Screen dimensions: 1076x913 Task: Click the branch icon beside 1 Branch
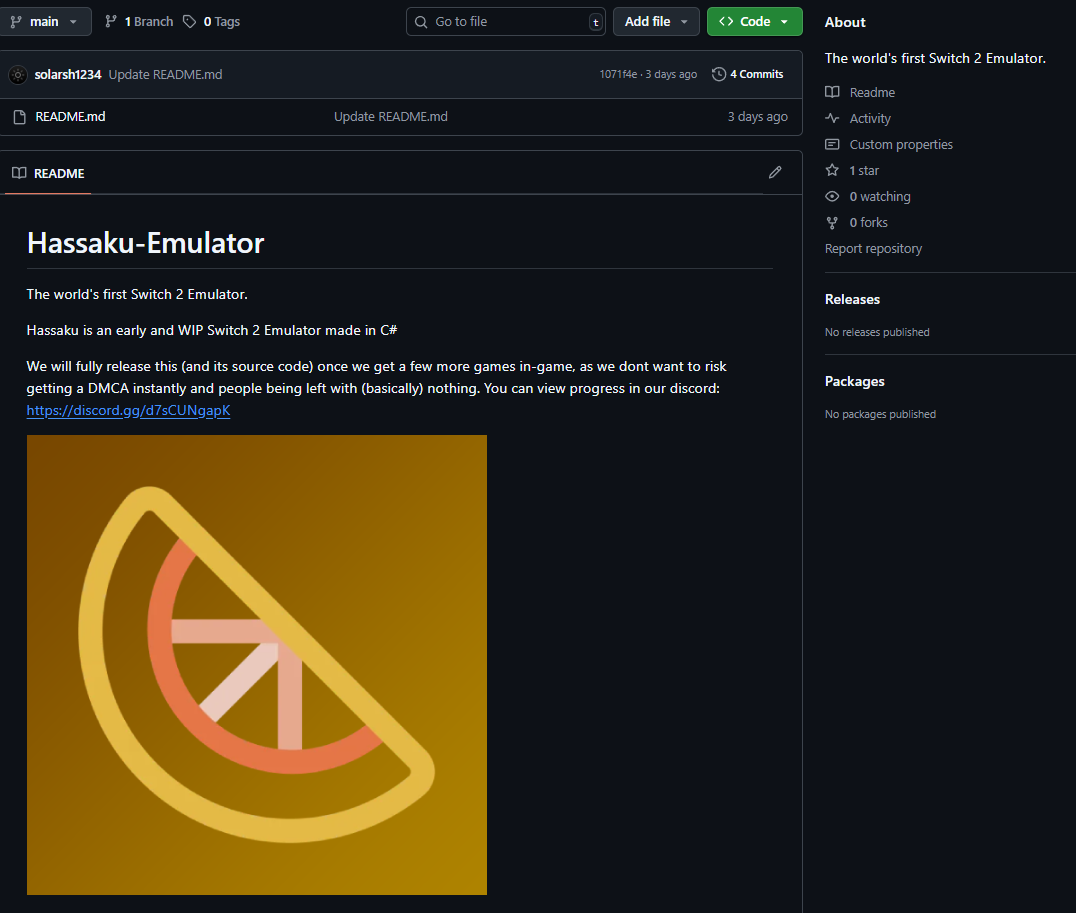pos(110,21)
